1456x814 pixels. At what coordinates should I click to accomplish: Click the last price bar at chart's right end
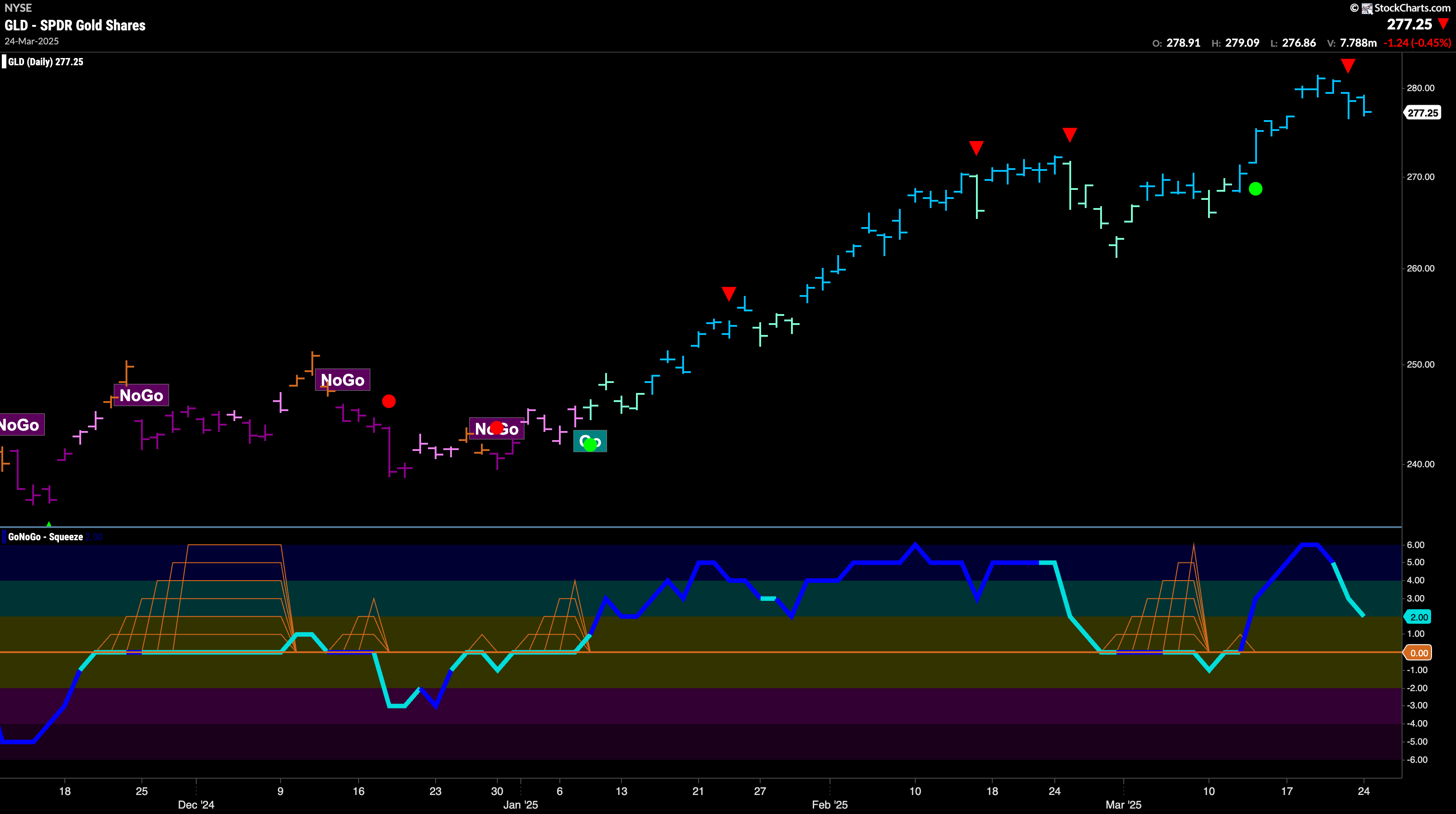click(x=1364, y=105)
